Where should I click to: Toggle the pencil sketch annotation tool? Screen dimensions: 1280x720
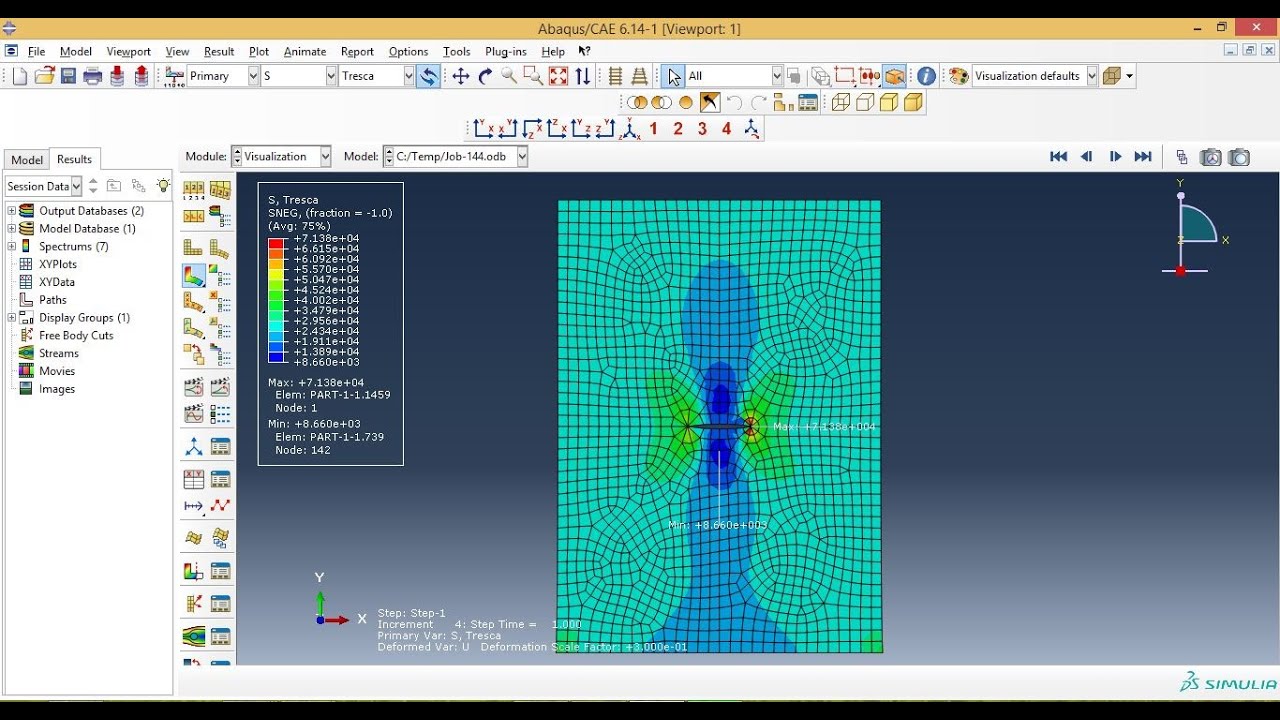click(710, 102)
